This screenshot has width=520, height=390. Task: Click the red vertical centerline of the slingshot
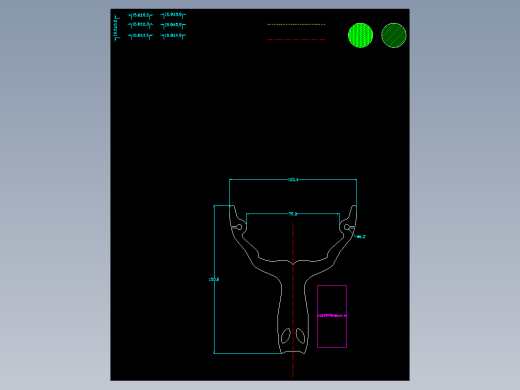293,300
